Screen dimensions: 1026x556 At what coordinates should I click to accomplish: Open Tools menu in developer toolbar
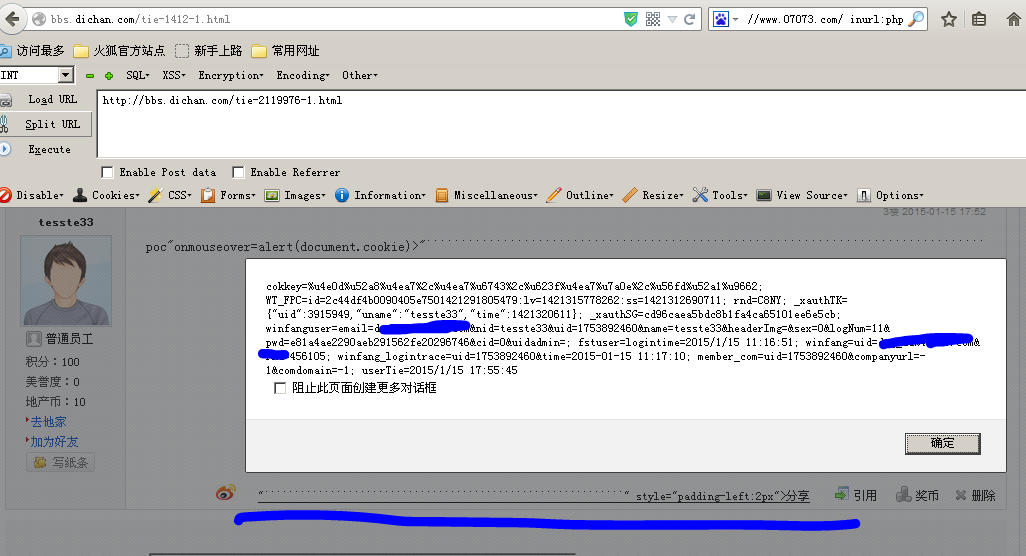coord(720,195)
